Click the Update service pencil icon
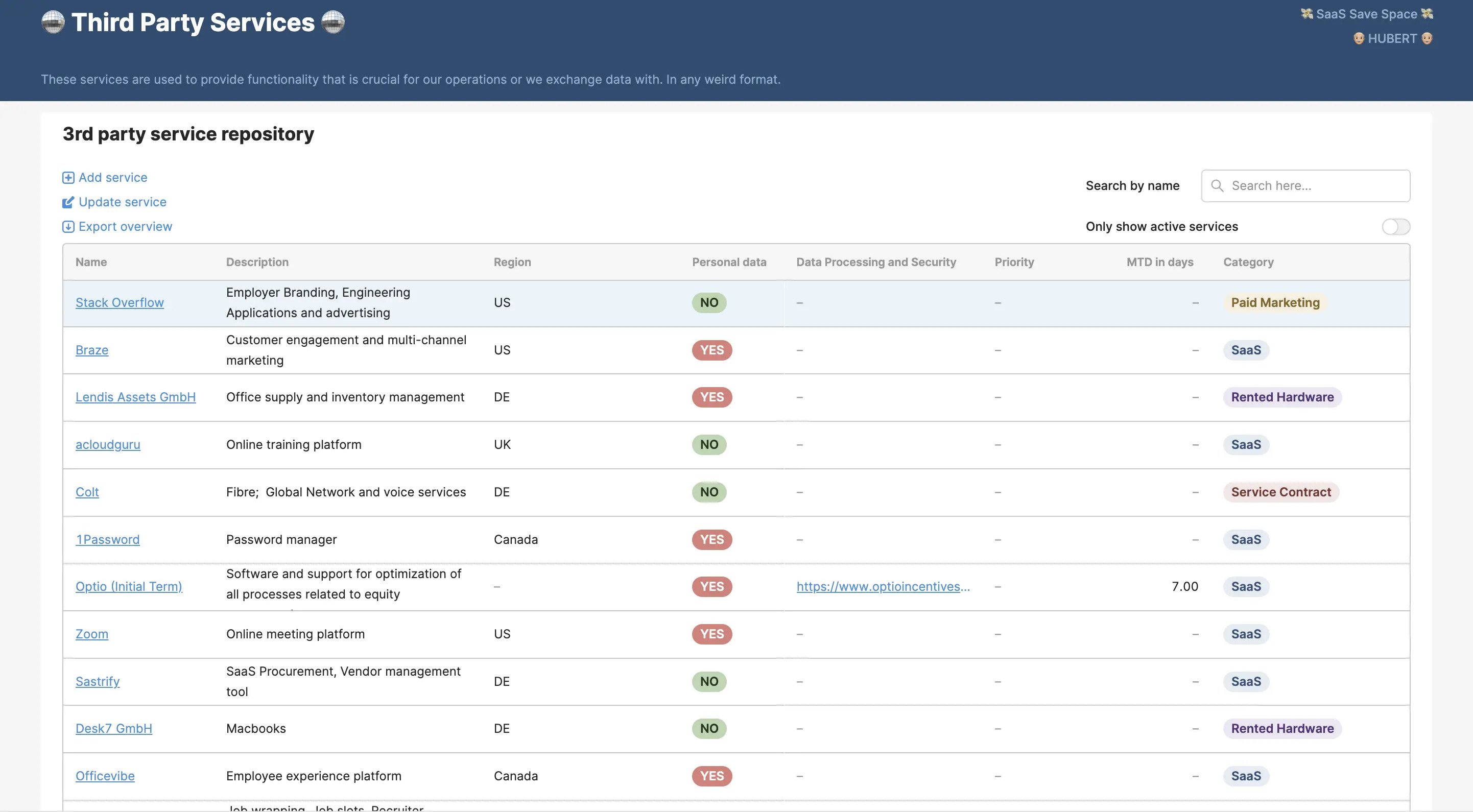 [68, 202]
